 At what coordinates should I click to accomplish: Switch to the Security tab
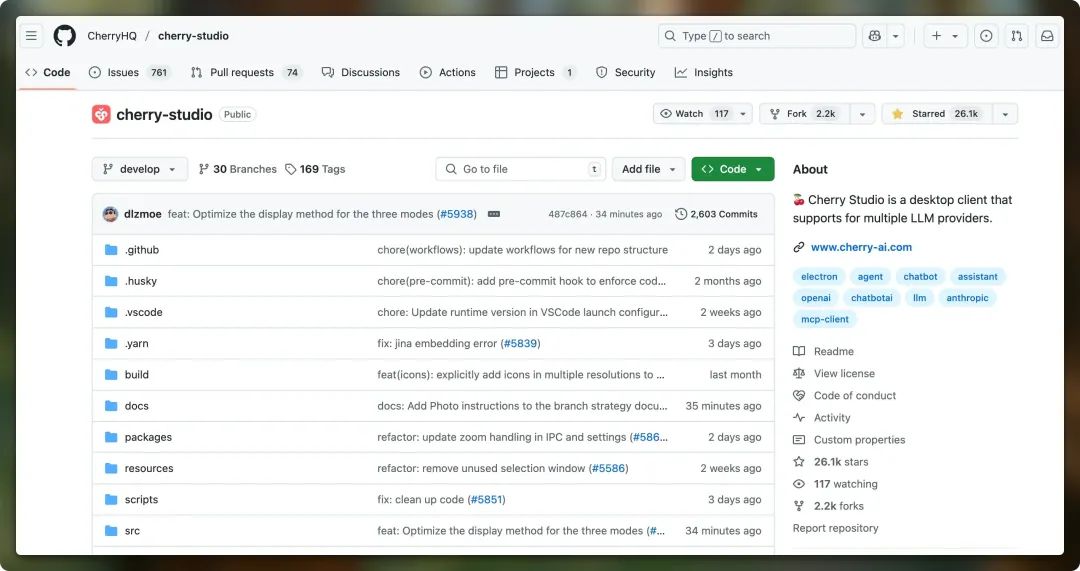[x=625, y=72]
